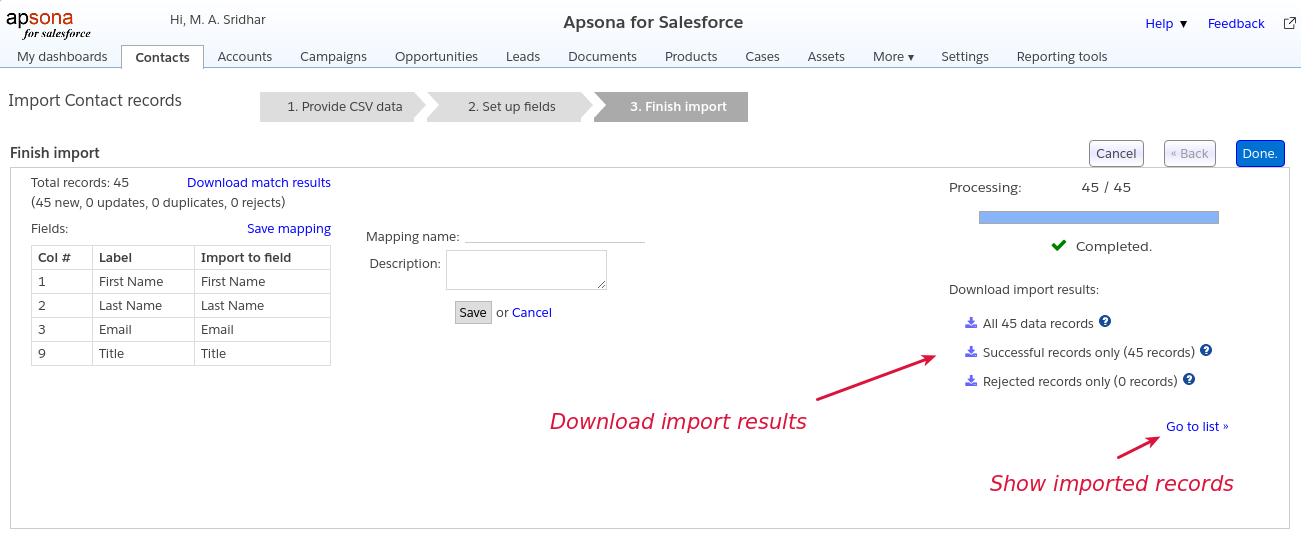Select the Contacts tab
The width and height of the screenshot is (1301, 547).
162,57
